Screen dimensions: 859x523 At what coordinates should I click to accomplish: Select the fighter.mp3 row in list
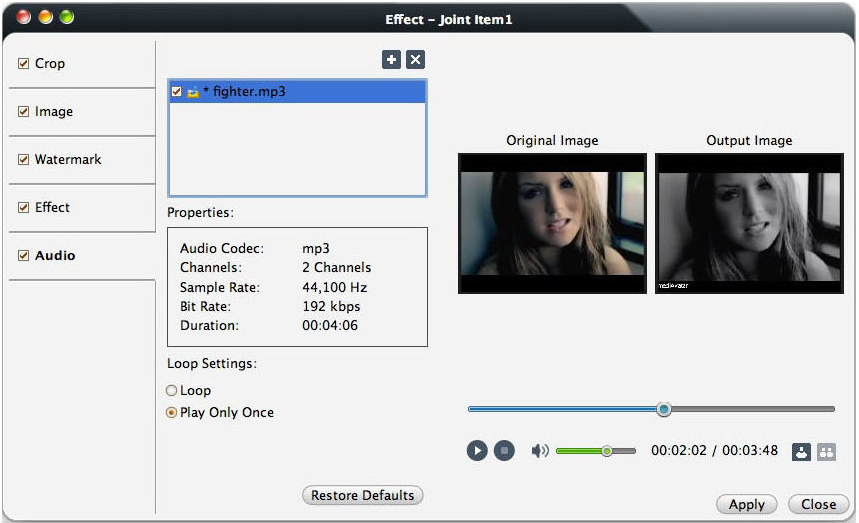click(297, 92)
